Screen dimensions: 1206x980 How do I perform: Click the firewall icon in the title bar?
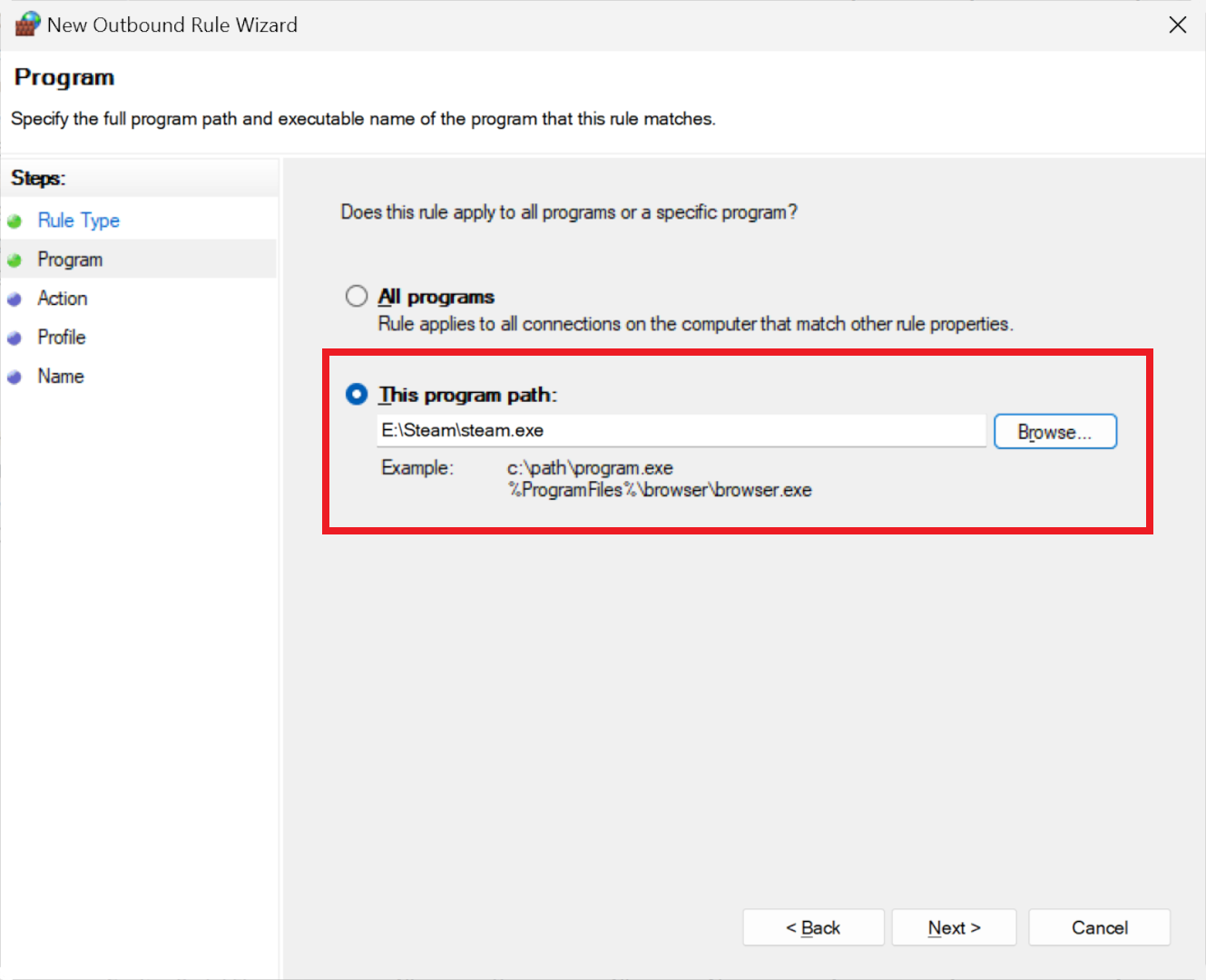pos(27,24)
